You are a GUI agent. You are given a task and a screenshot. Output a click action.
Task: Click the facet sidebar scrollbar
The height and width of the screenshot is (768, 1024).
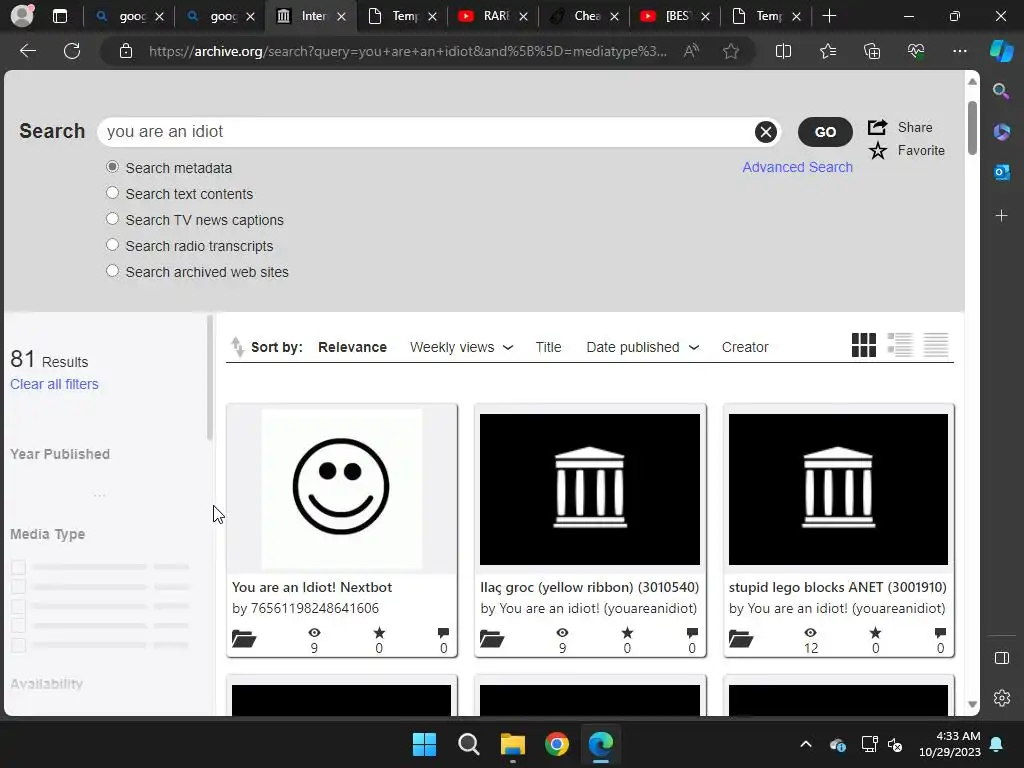pos(210,377)
